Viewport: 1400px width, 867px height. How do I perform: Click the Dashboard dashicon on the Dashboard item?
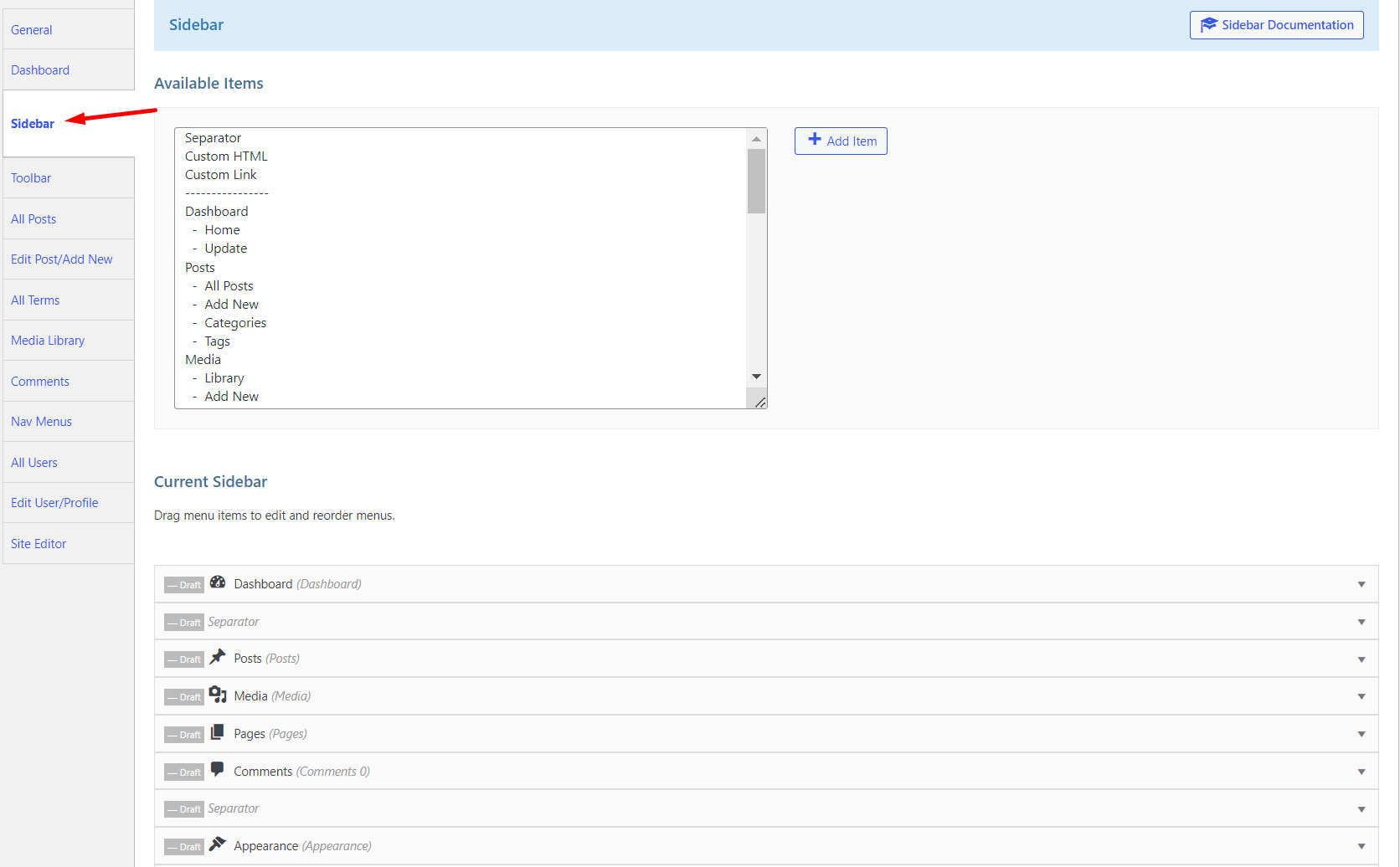(218, 582)
